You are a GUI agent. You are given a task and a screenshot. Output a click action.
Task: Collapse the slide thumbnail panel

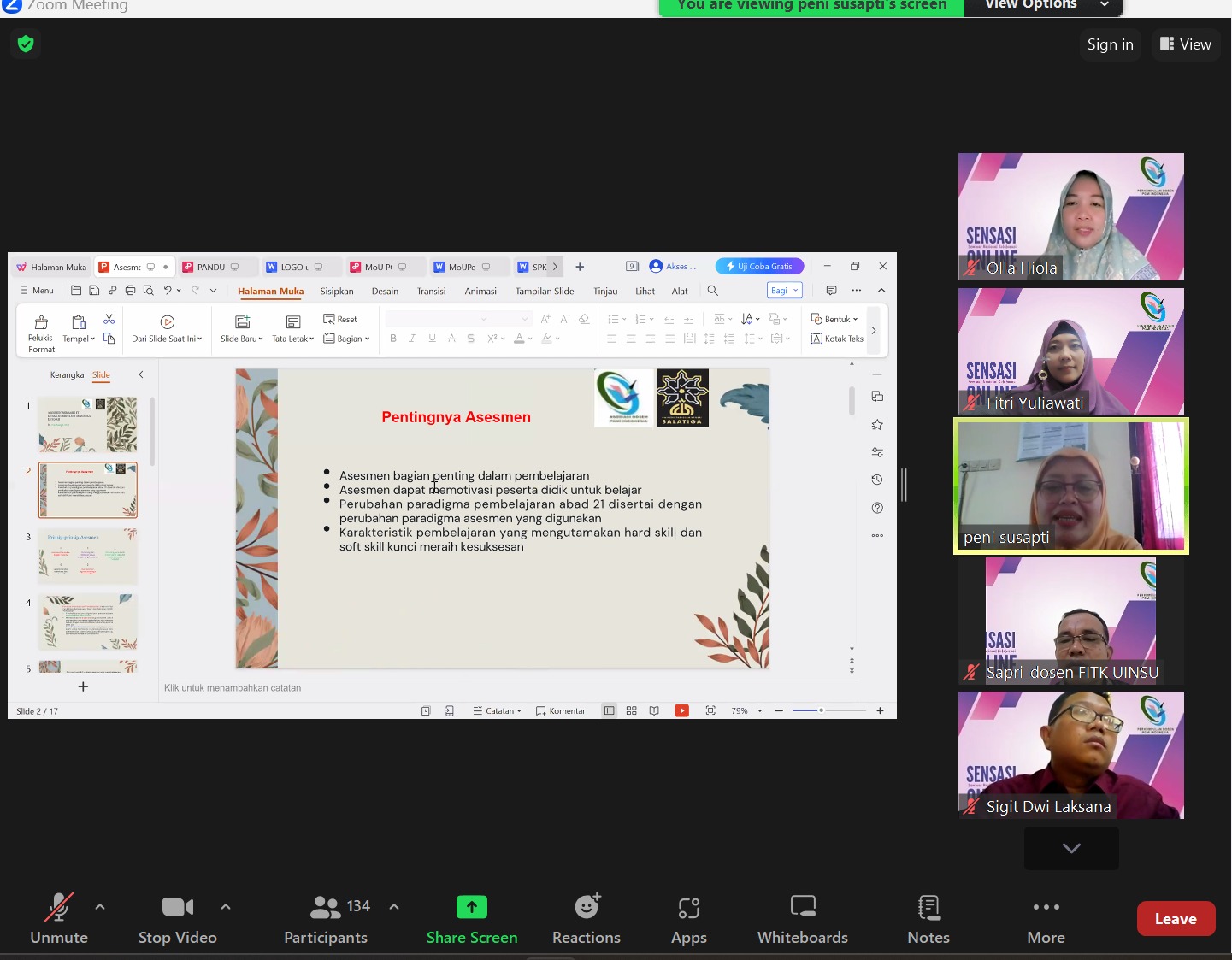click(141, 374)
